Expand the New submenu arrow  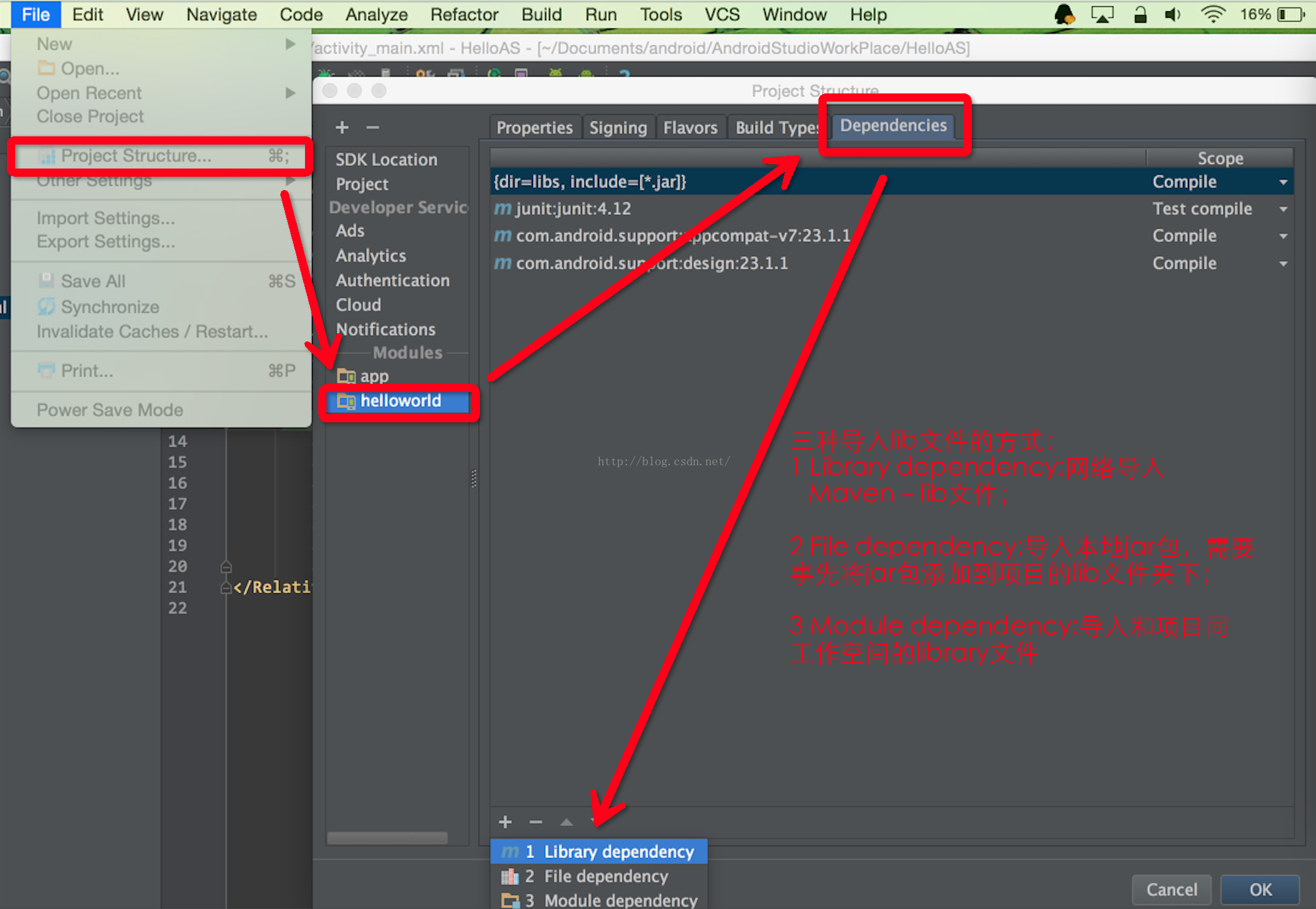coord(290,44)
